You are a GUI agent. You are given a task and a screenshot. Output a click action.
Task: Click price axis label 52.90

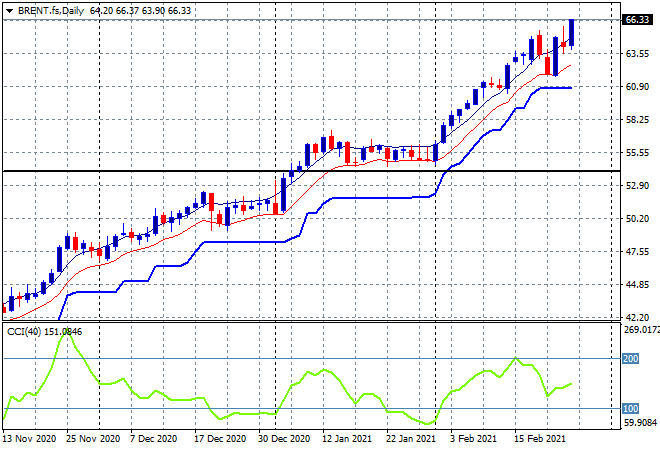click(637, 186)
